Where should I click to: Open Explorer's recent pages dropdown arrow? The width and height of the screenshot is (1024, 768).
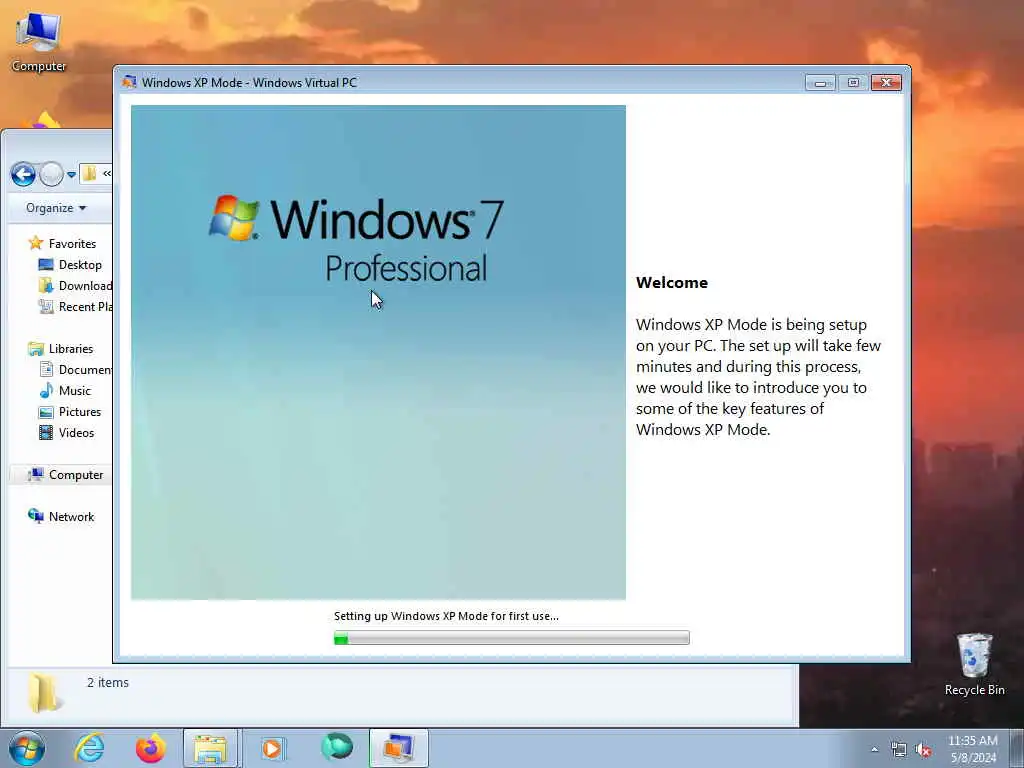coord(71,175)
